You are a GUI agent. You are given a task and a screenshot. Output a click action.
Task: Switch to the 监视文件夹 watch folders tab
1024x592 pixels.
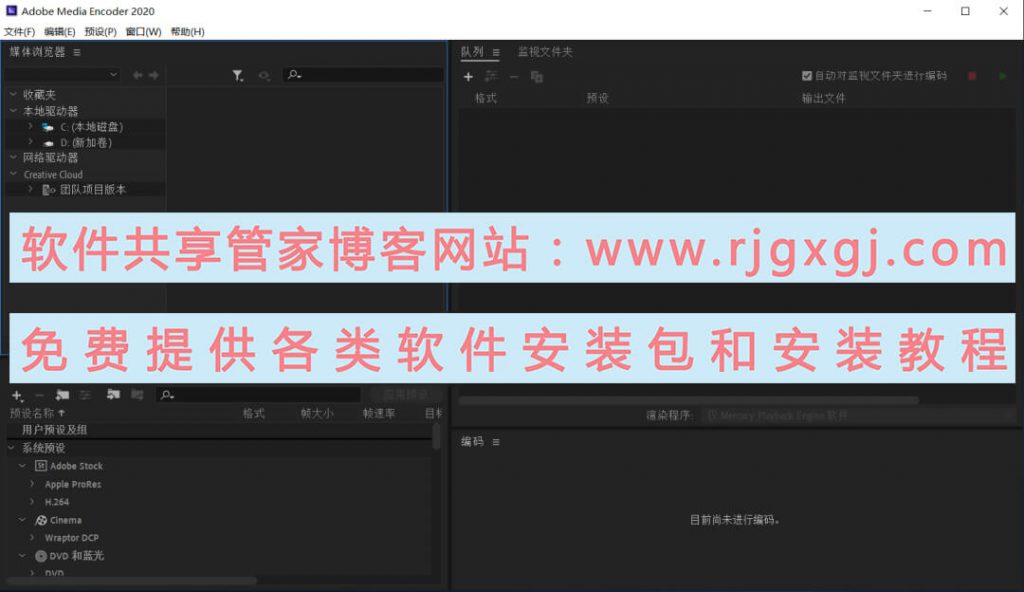click(x=545, y=52)
